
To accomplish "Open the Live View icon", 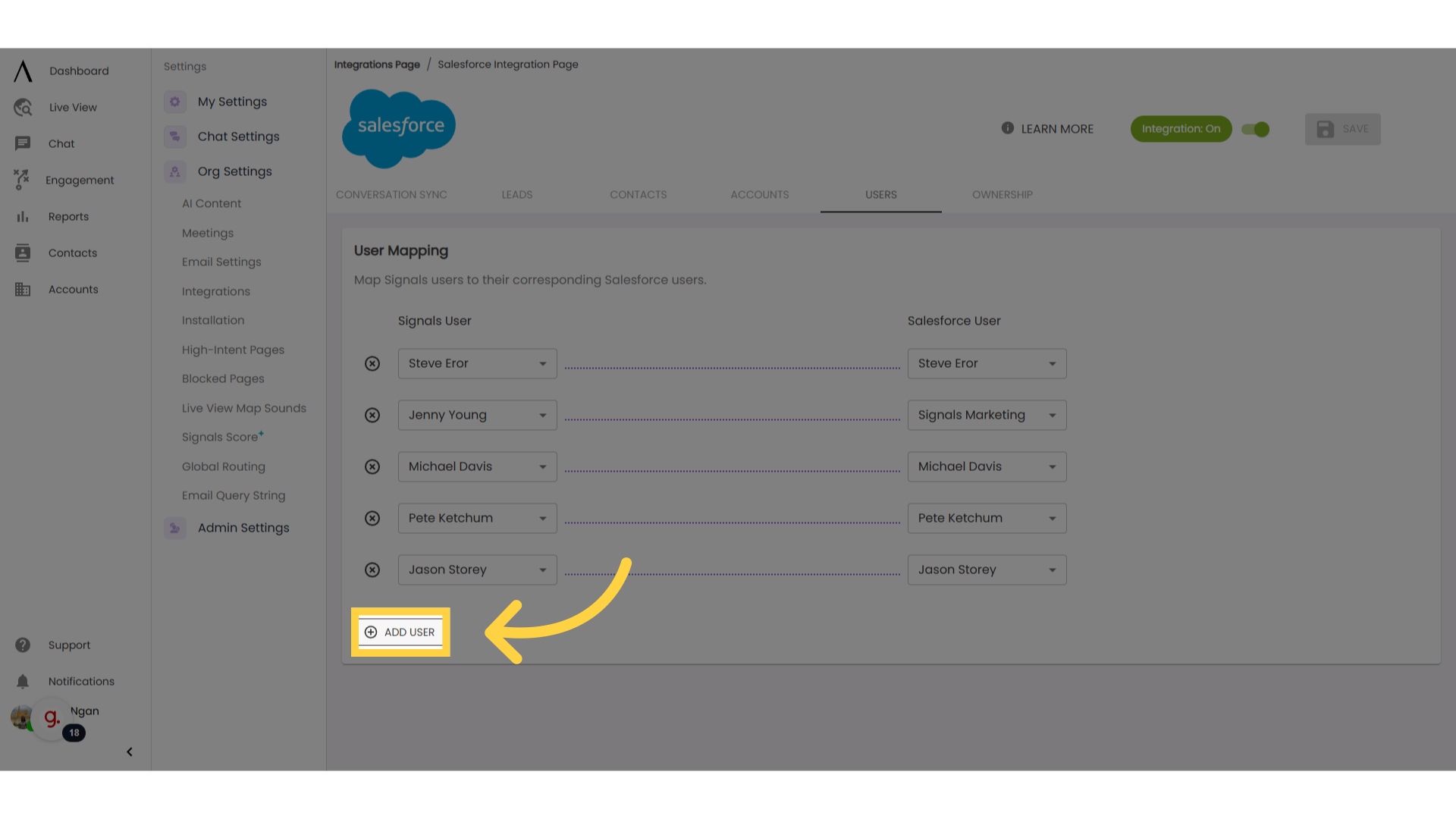I will click(x=23, y=108).
